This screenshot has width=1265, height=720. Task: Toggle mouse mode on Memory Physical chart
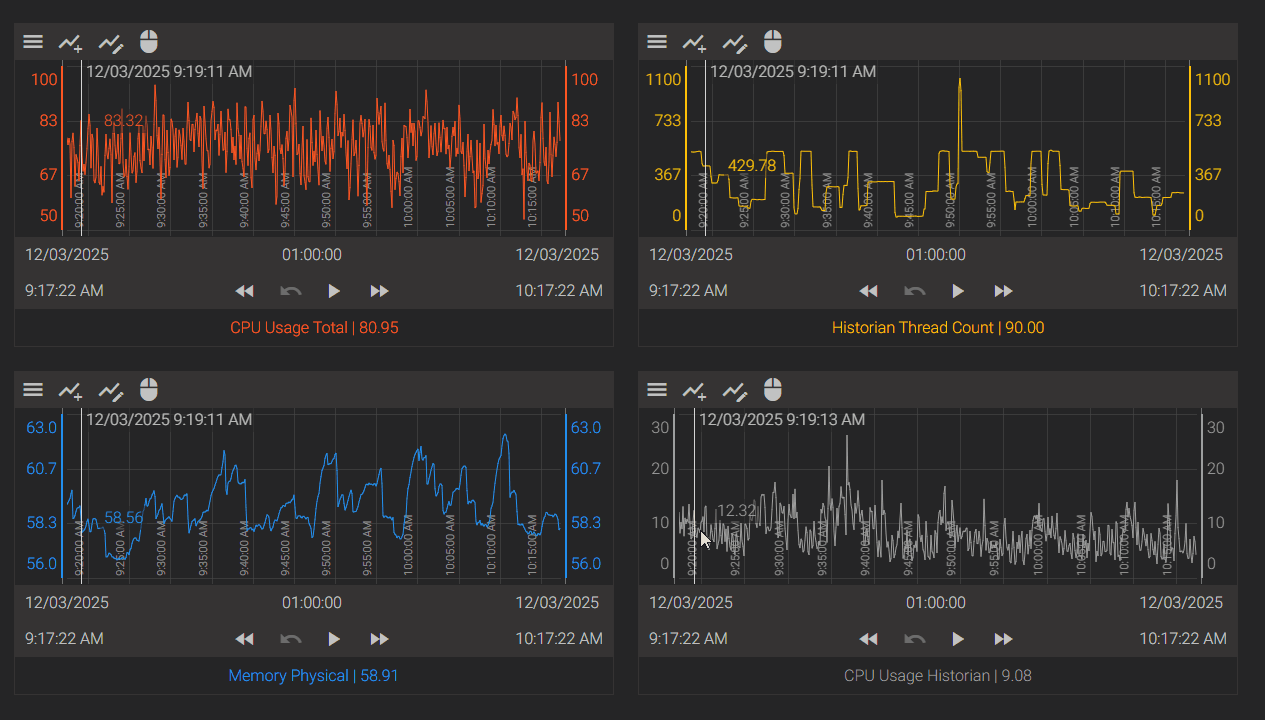coord(149,390)
